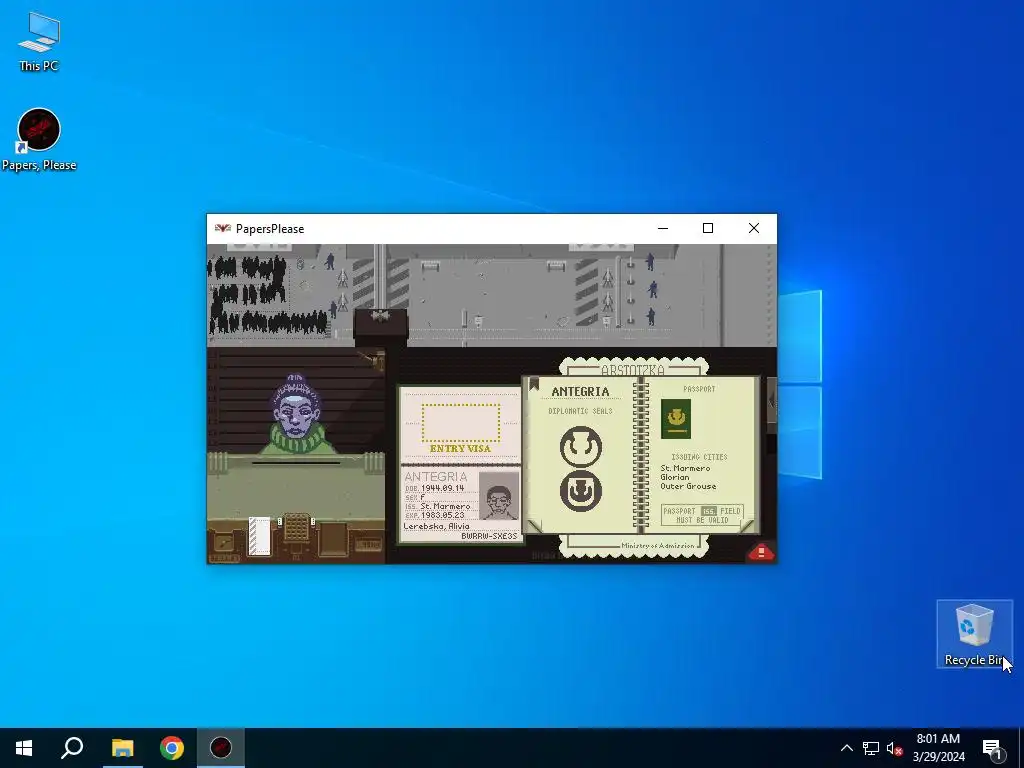Click the Issuing Cities heading
Screen dimensions: 1024x768
click(699, 457)
